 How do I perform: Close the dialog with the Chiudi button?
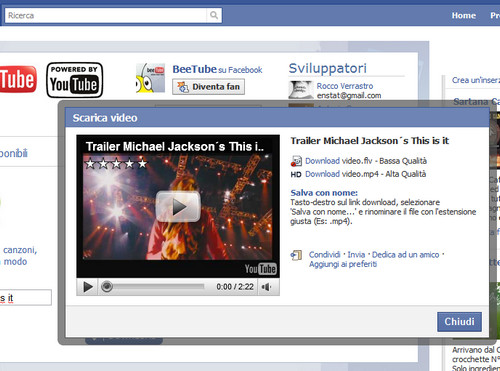pos(459,322)
